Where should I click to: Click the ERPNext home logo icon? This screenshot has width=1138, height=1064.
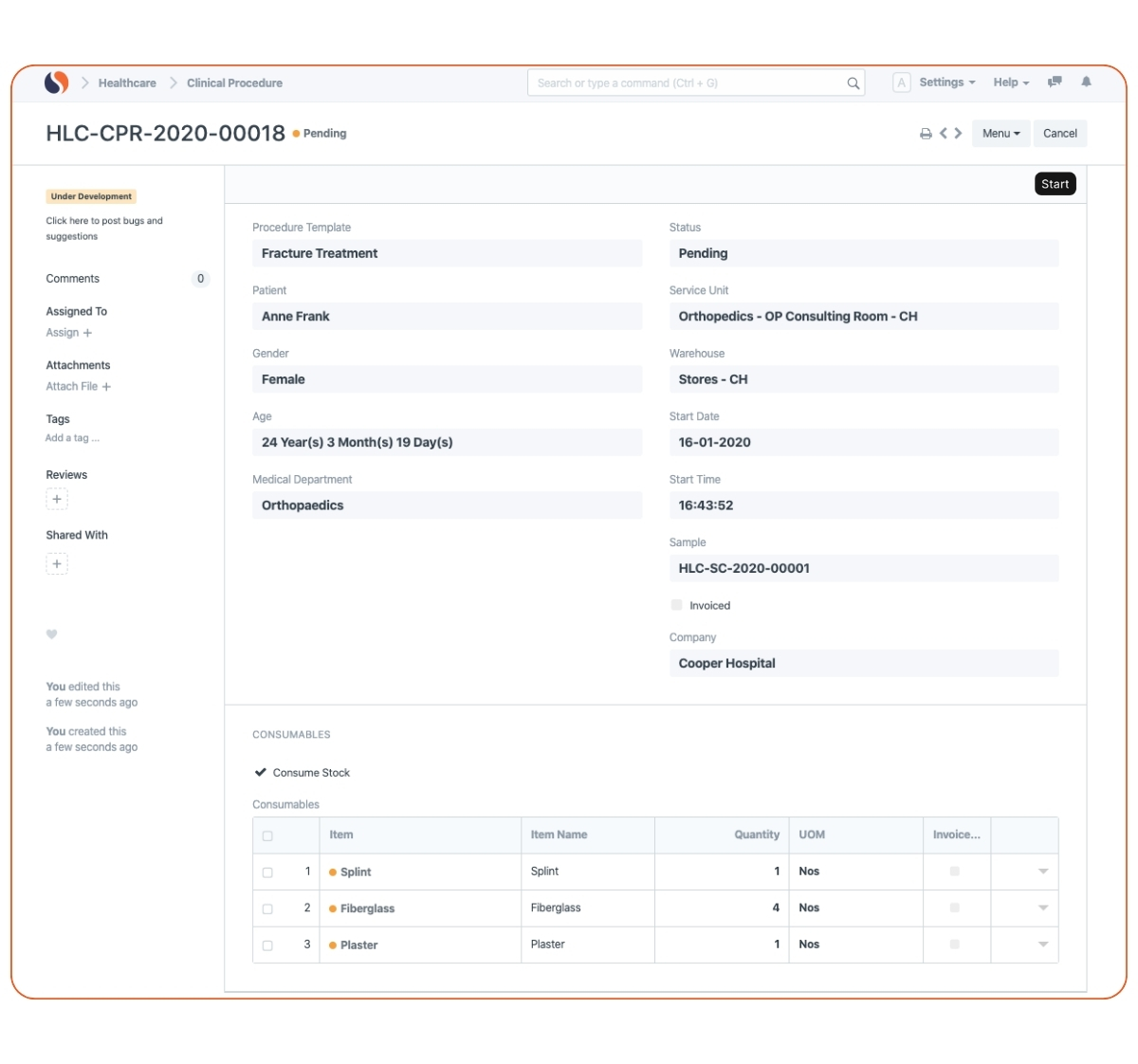(x=57, y=83)
